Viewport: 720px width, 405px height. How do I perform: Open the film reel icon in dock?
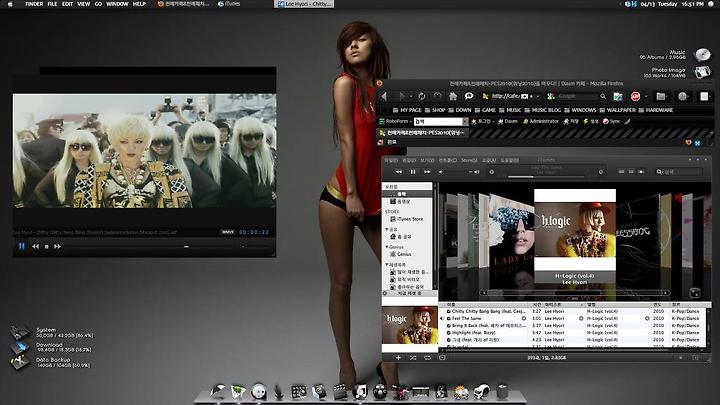[380, 392]
